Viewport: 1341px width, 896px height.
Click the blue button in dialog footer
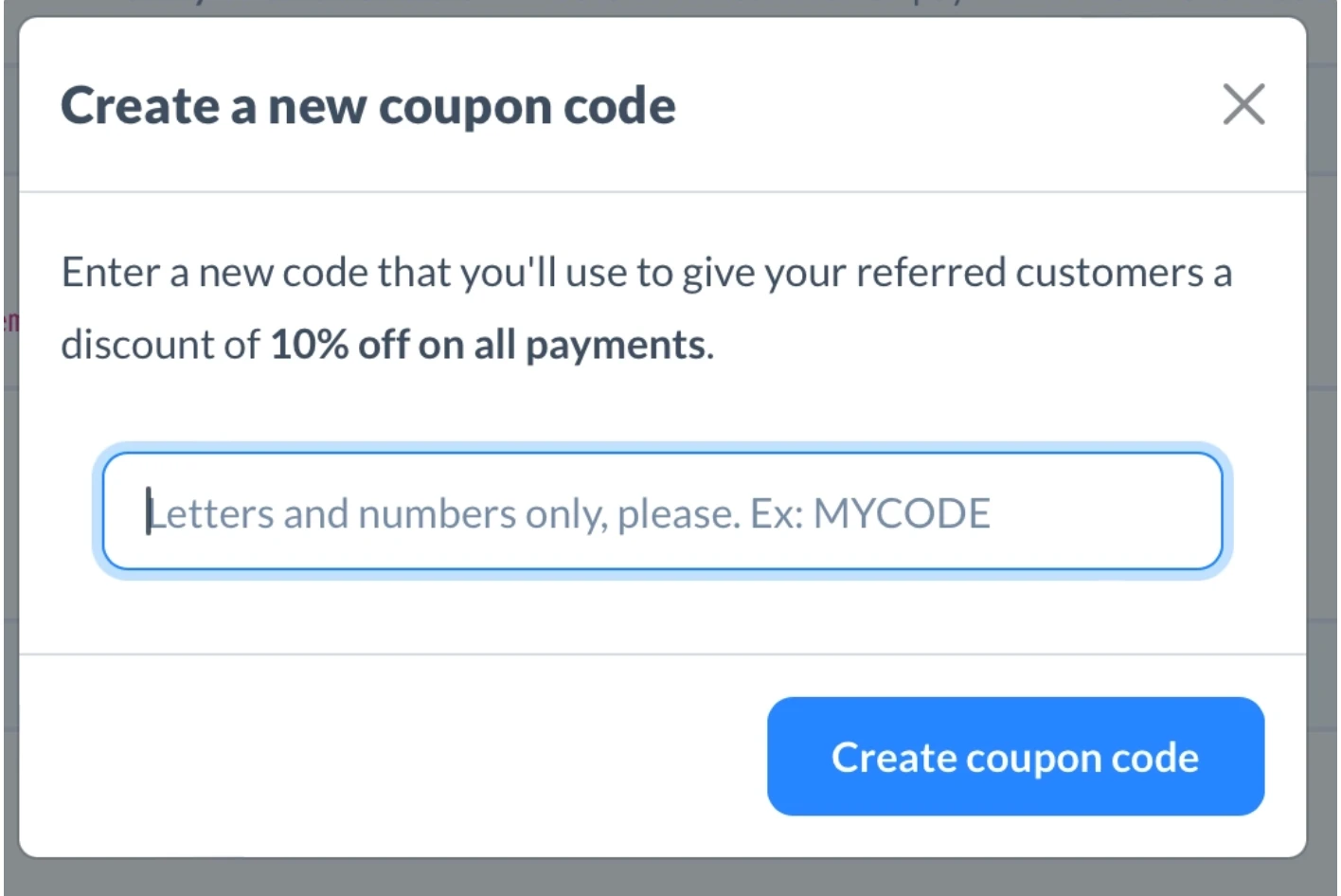(x=1015, y=757)
